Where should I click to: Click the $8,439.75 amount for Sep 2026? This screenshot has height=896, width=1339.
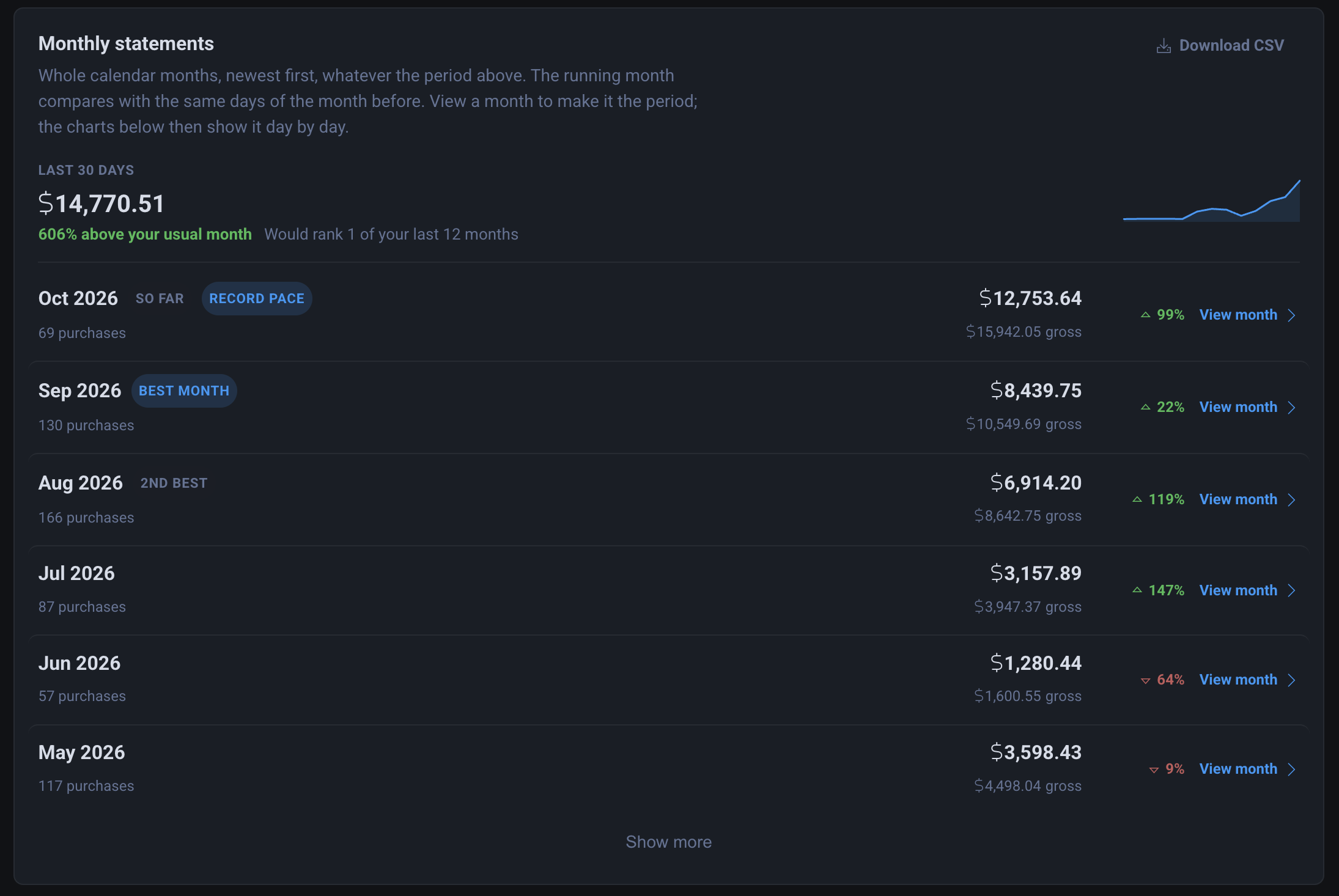coord(1036,391)
